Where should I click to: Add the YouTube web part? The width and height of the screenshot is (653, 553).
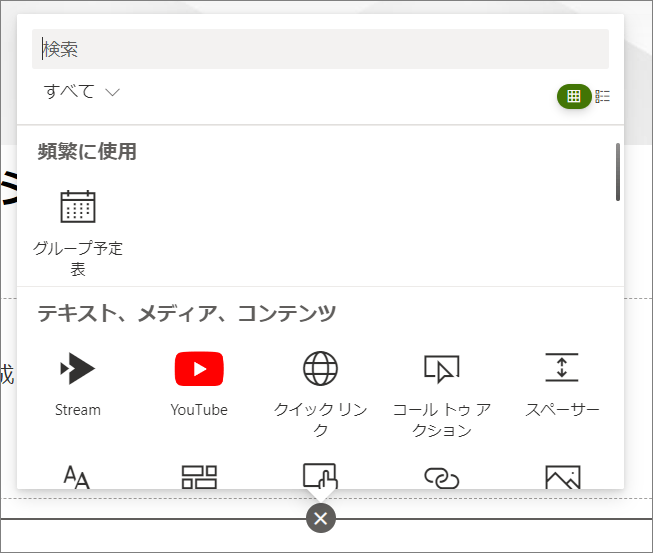[x=199, y=385]
